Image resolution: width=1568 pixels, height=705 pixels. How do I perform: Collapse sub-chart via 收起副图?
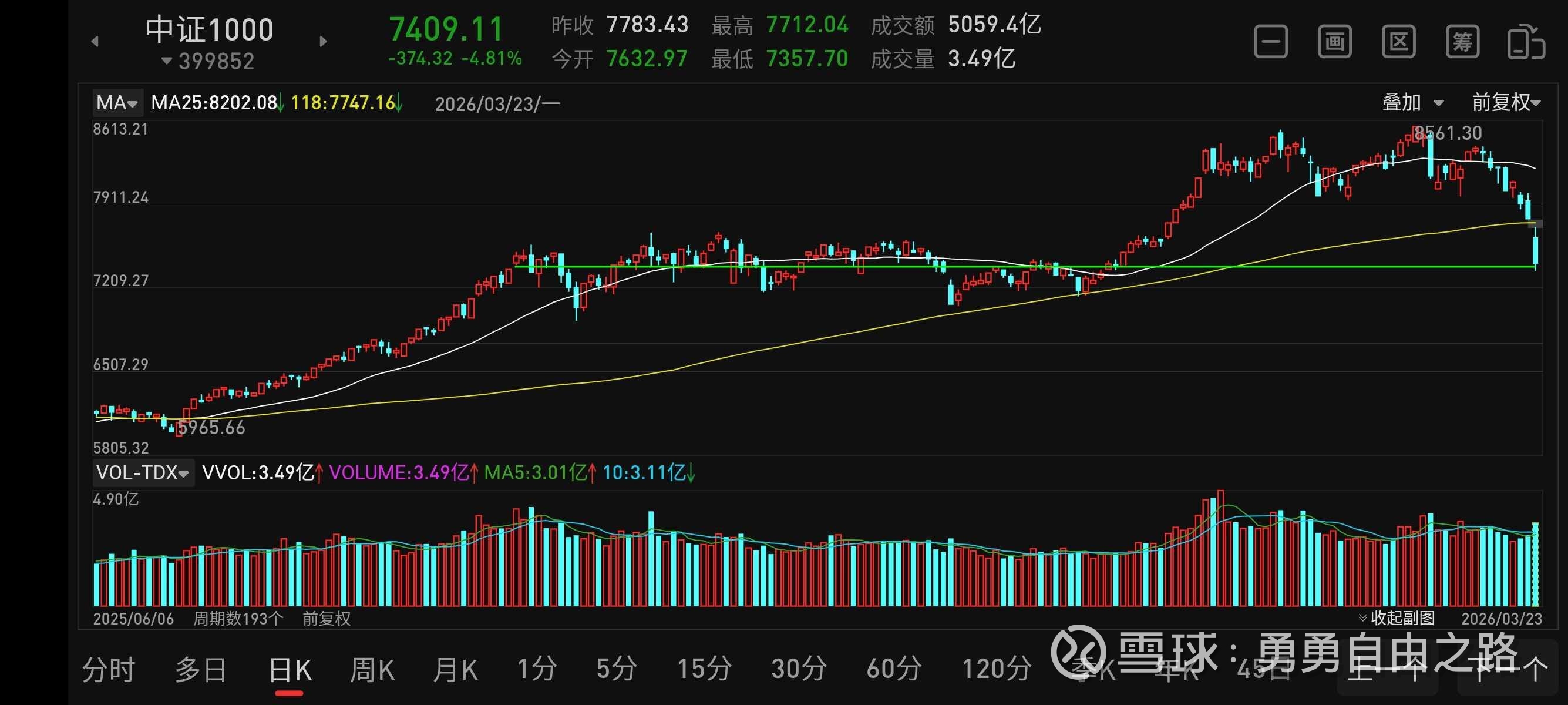[x=1397, y=619]
